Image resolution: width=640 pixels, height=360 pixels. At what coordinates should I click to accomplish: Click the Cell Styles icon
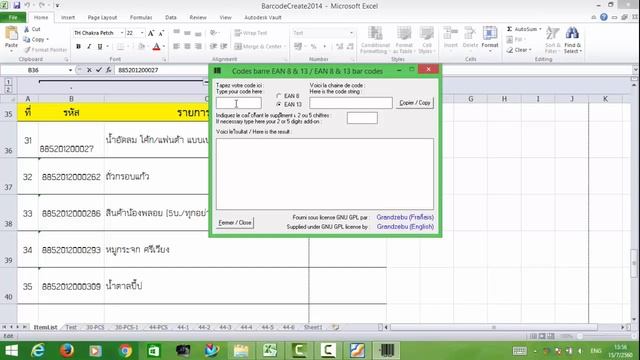[x=427, y=33]
